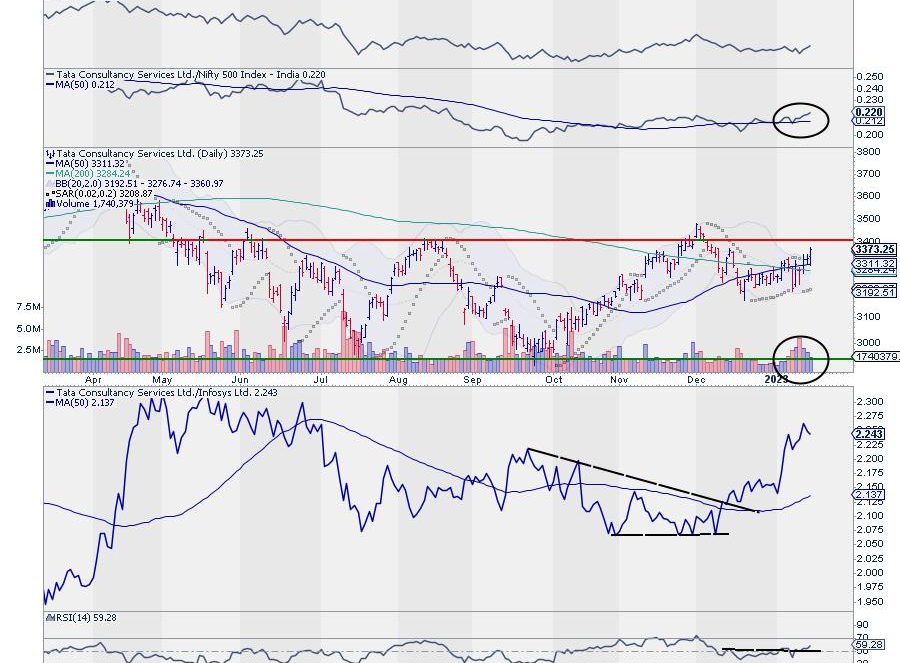
Task: Click the 3100 price axis label
Action: [868, 316]
